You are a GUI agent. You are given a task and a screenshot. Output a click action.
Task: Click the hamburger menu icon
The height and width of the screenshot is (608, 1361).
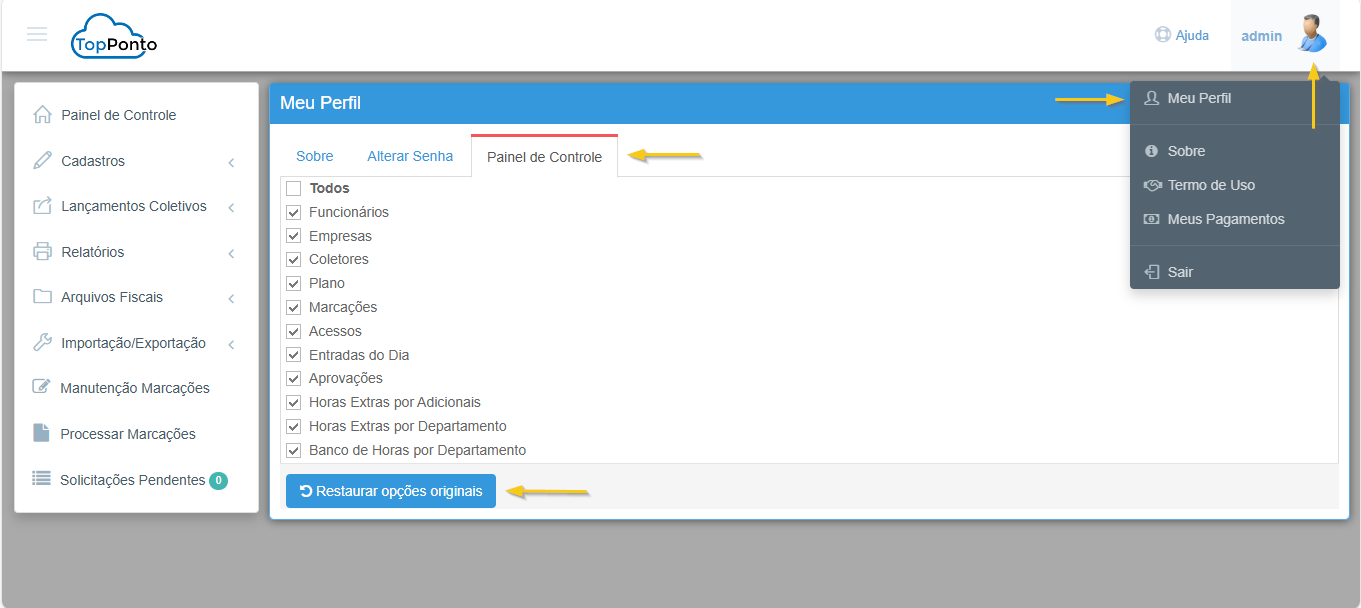37,35
